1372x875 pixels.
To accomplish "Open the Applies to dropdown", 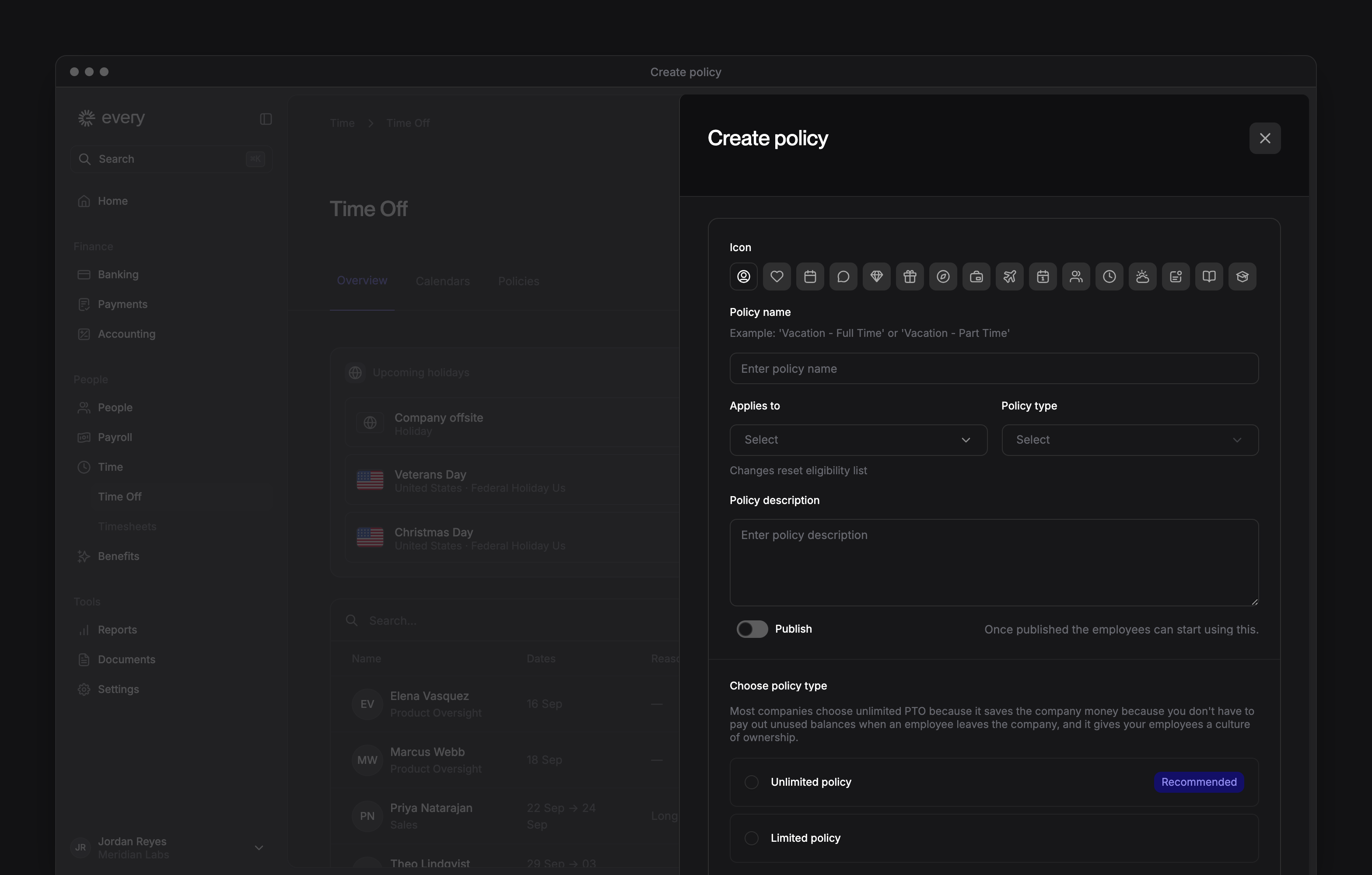I will point(858,440).
